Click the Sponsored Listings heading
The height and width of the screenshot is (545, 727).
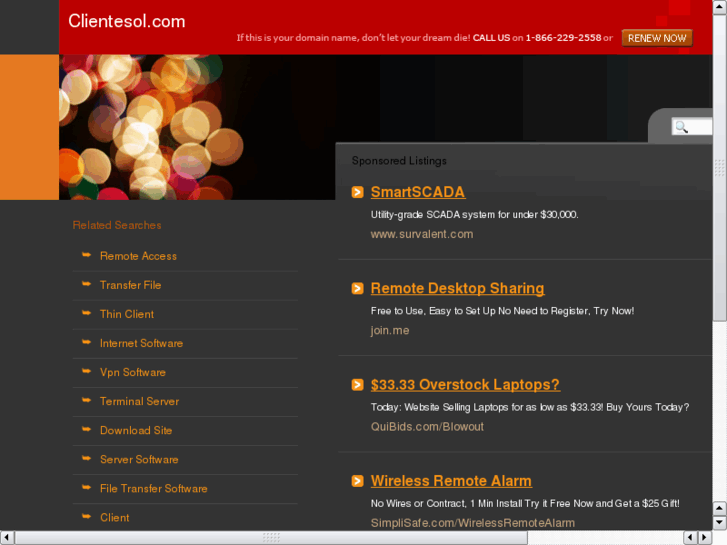[x=399, y=161]
